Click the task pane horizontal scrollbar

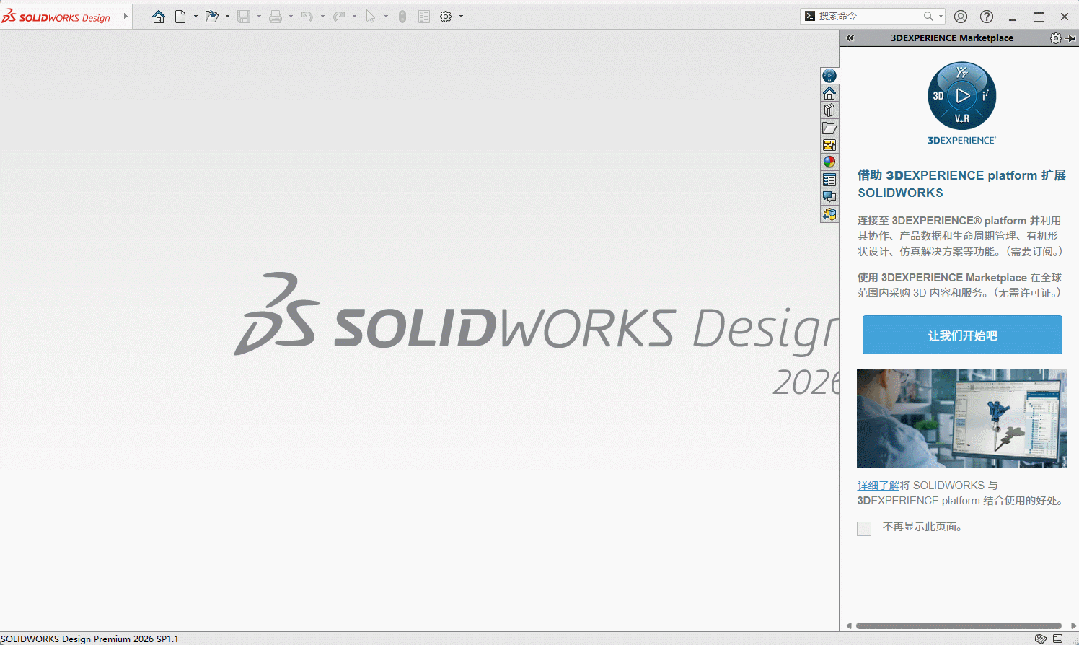pos(959,626)
